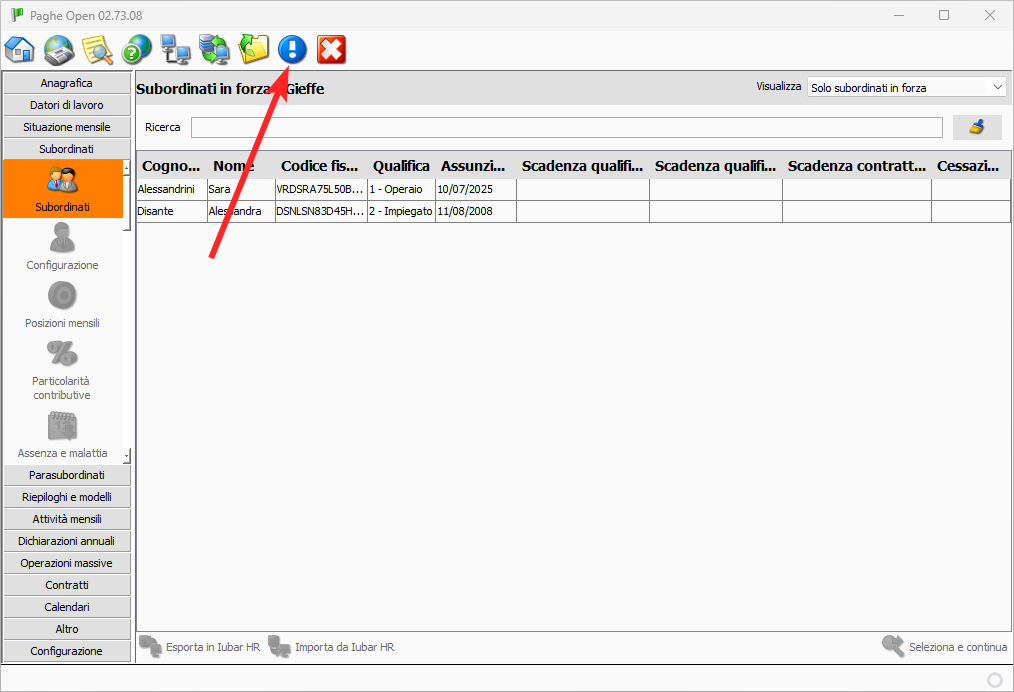This screenshot has width=1014, height=692.
Task: Clear search with the broom icon
Action: pos(976,127)
